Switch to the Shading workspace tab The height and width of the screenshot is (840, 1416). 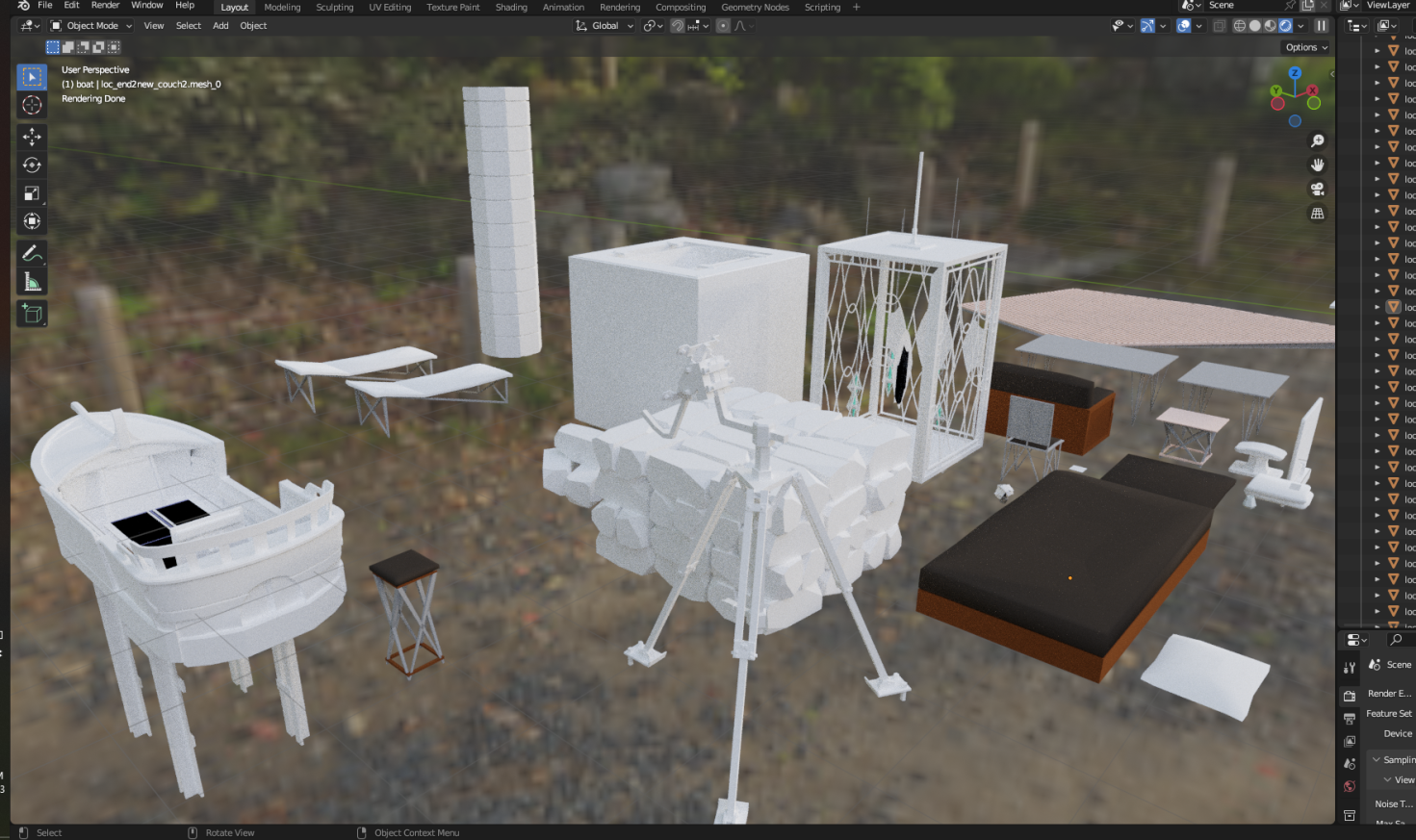click(x=511, y=7)
